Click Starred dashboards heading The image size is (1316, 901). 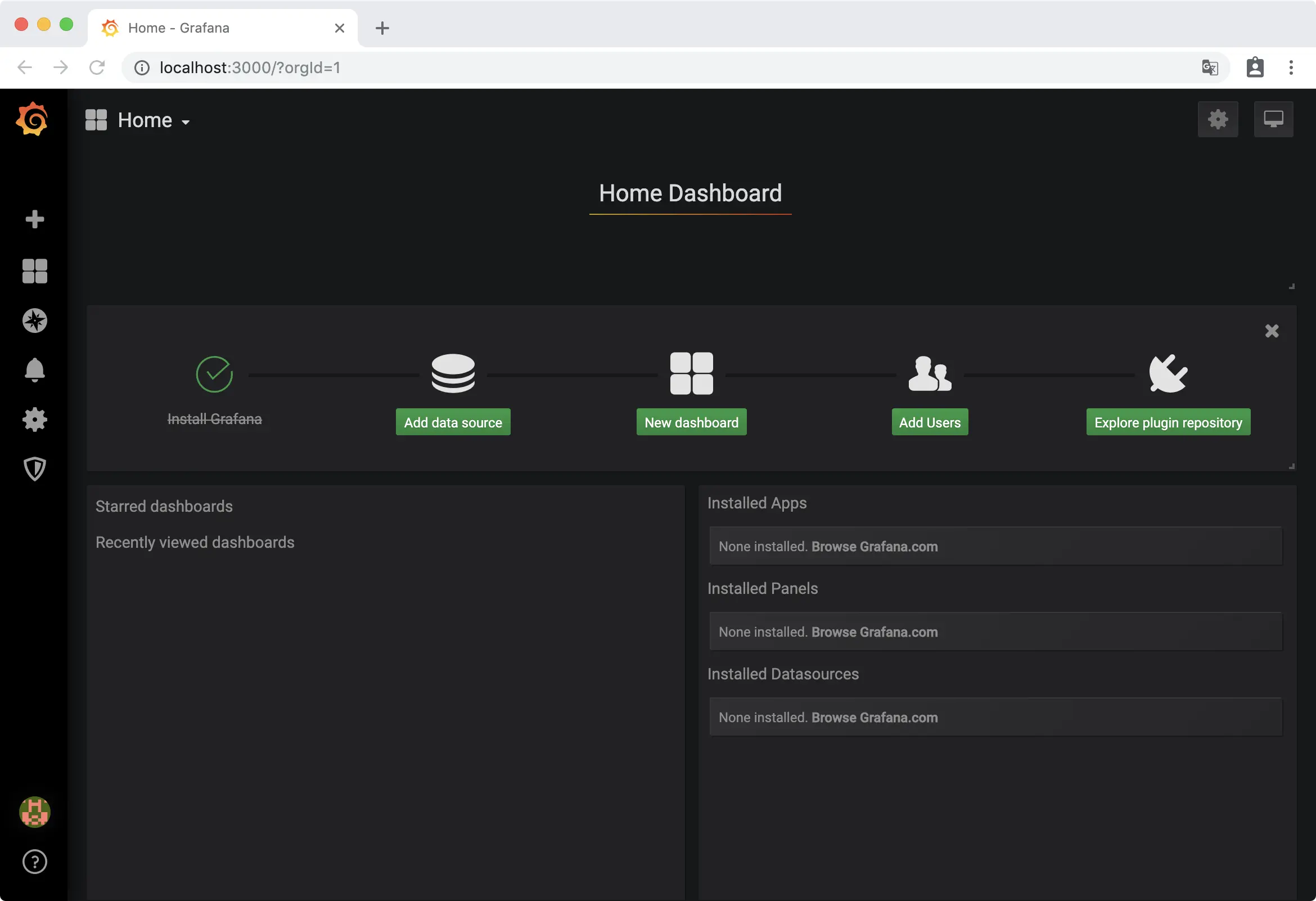click(x=164, y=506)
